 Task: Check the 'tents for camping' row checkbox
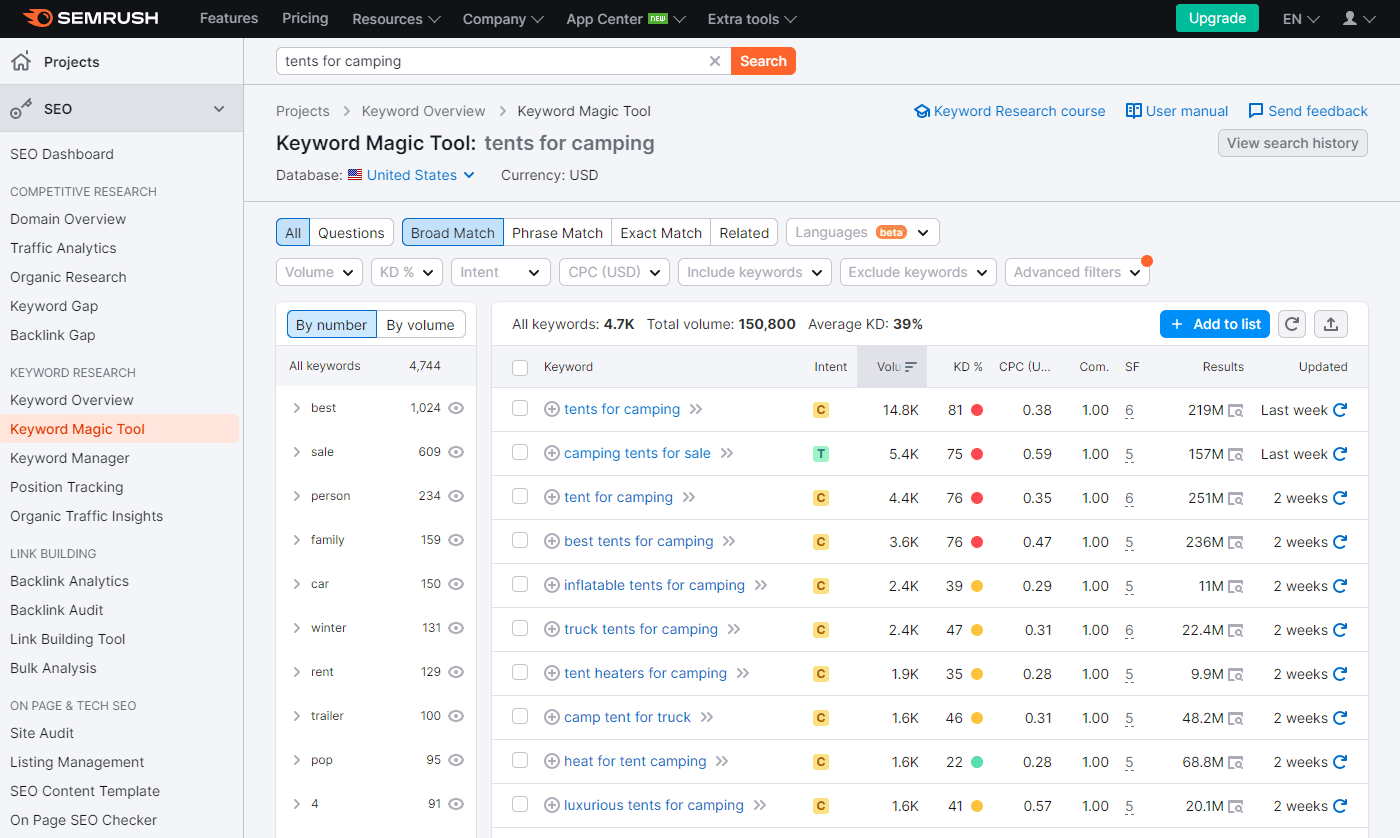(x=520, y=408)
